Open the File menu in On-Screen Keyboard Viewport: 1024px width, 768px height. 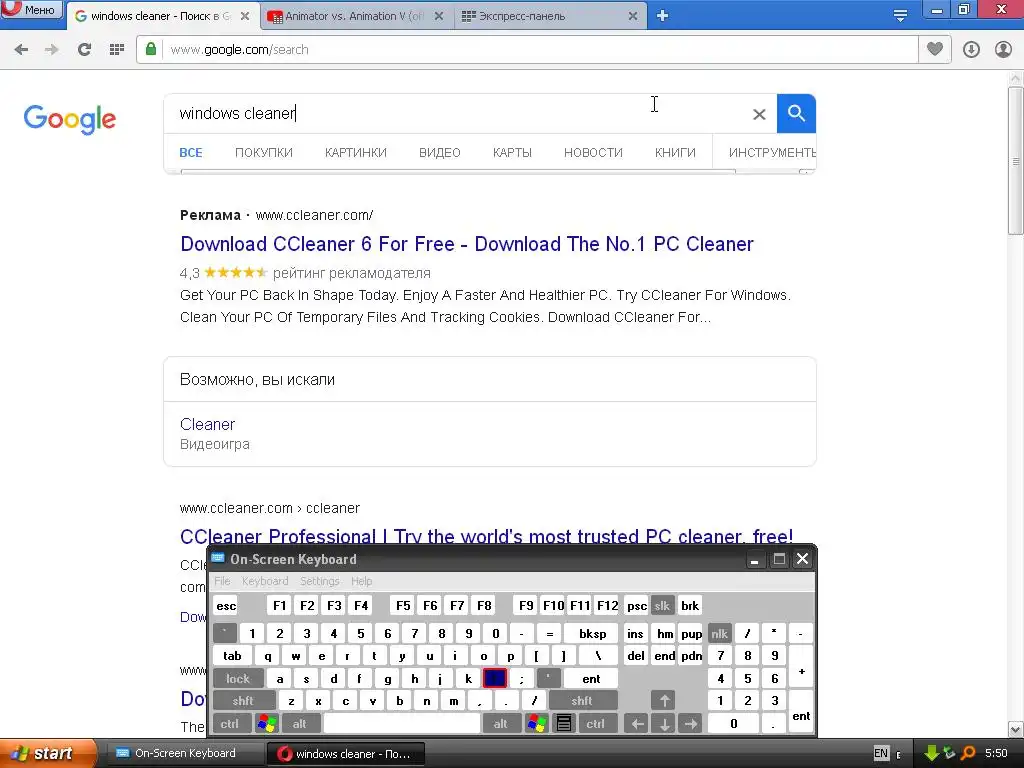point(222,581)
